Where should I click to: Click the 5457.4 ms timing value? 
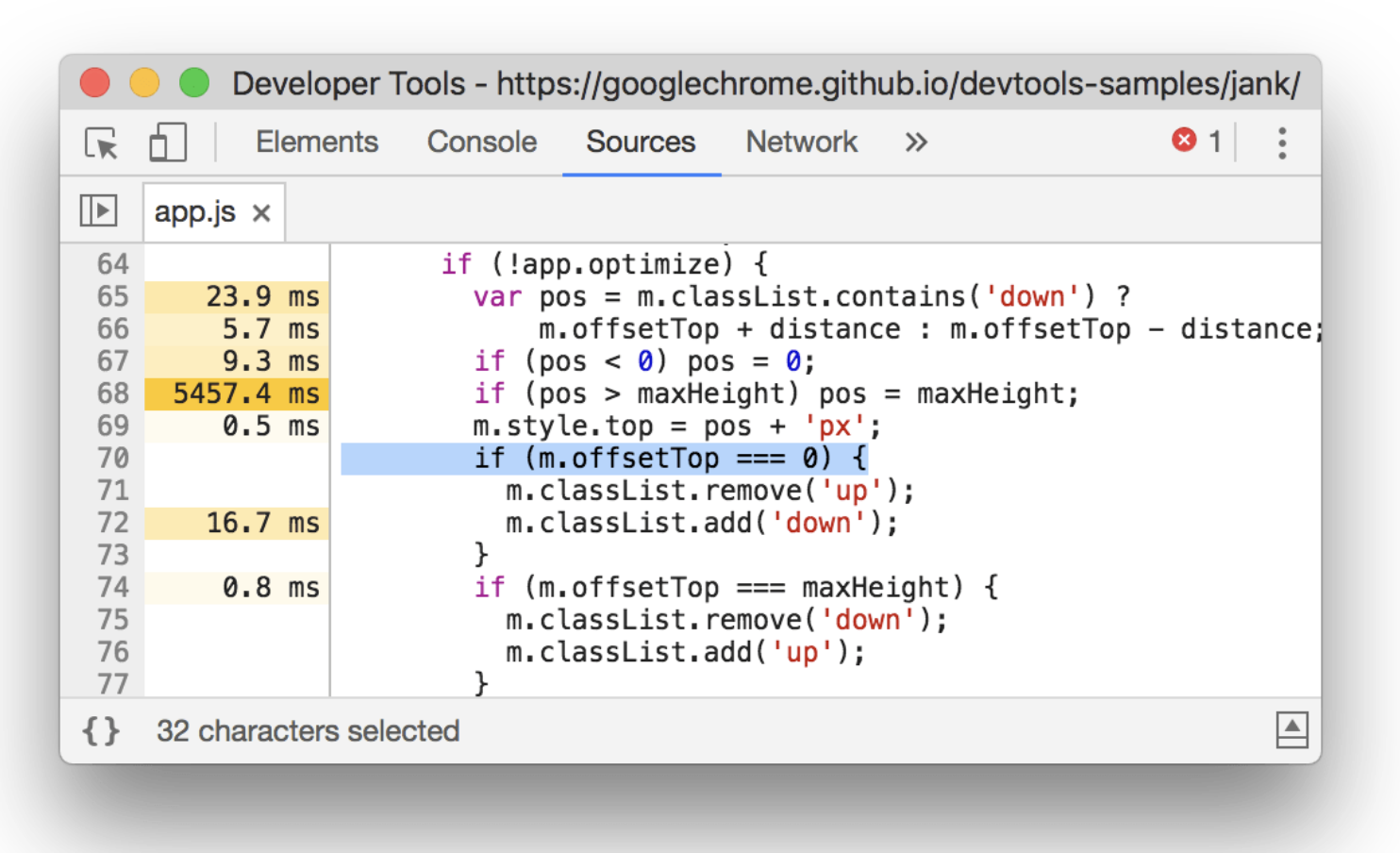246,393
